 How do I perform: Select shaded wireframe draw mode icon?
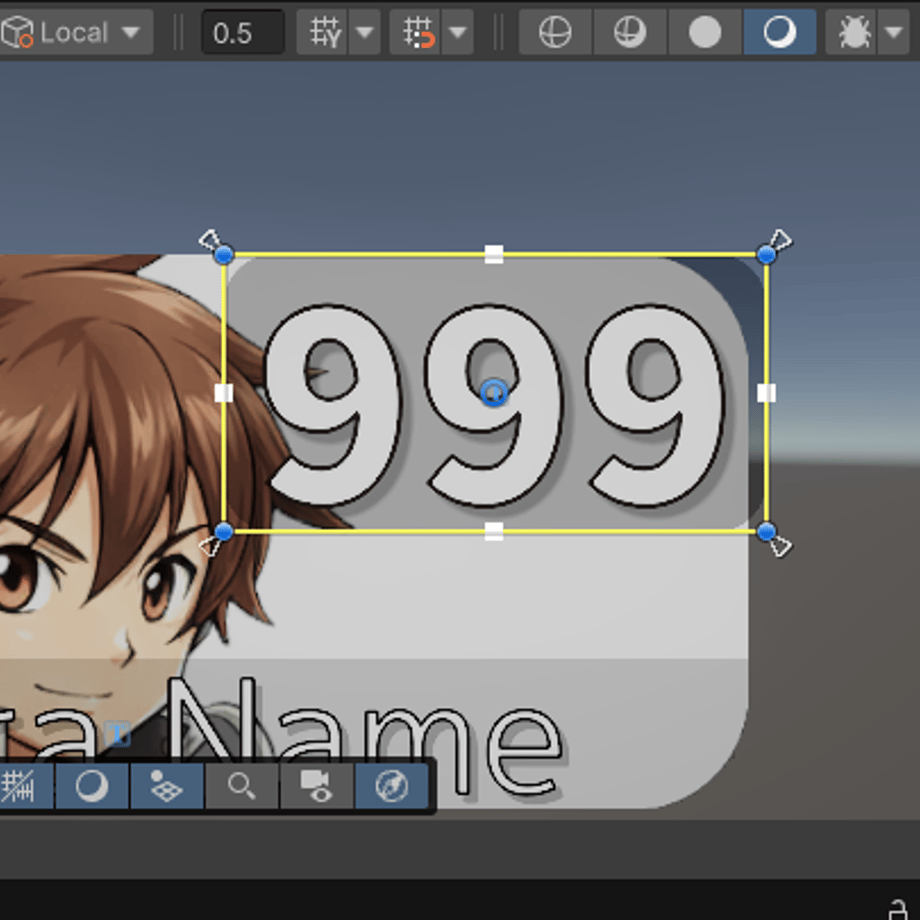point(630,32)
